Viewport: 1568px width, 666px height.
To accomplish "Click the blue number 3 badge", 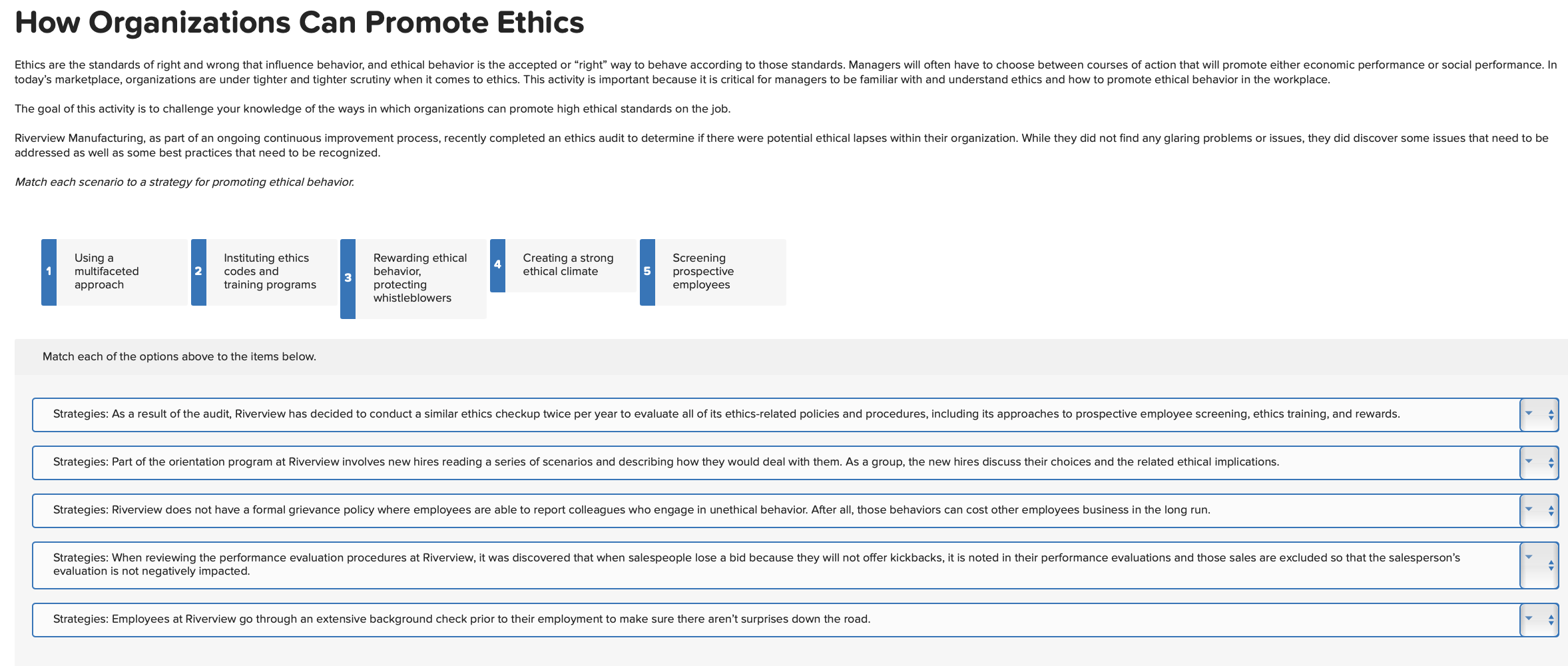I will pyautogui.click(x=348, y=278).
